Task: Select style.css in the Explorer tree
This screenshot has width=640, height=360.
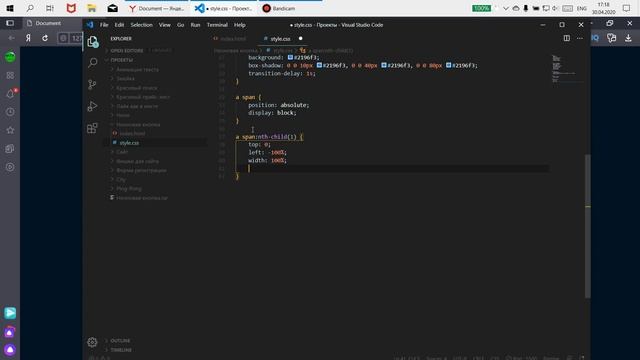Action: (x=129, y=143)
